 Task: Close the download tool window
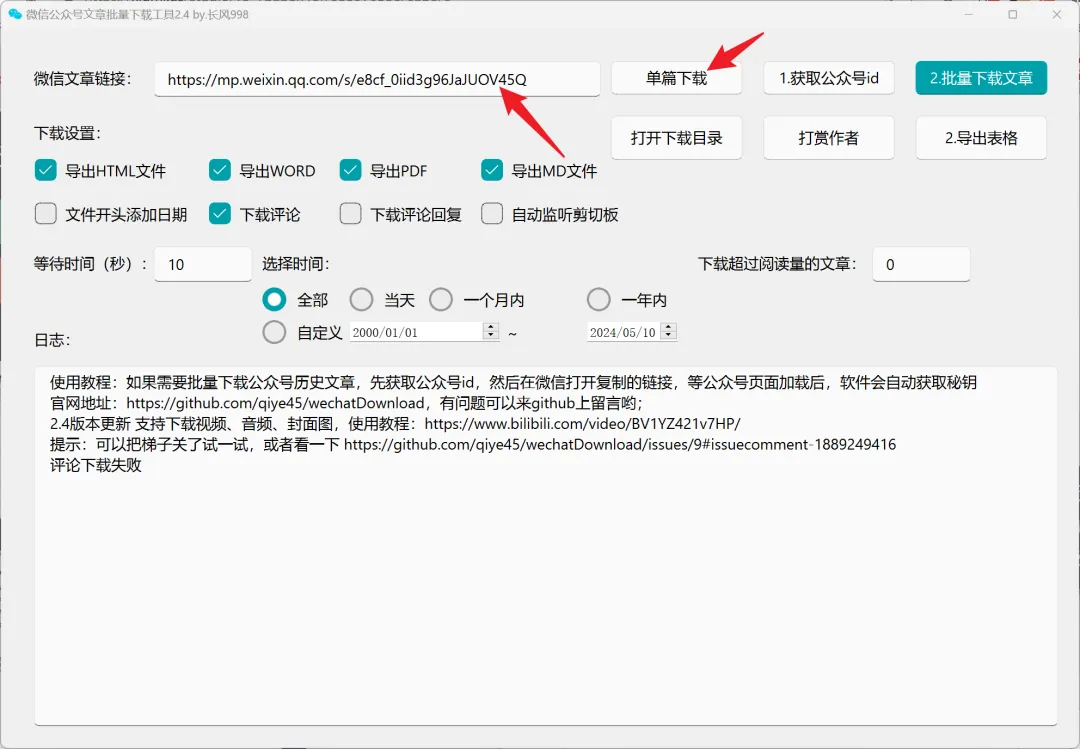point(1057,14)
